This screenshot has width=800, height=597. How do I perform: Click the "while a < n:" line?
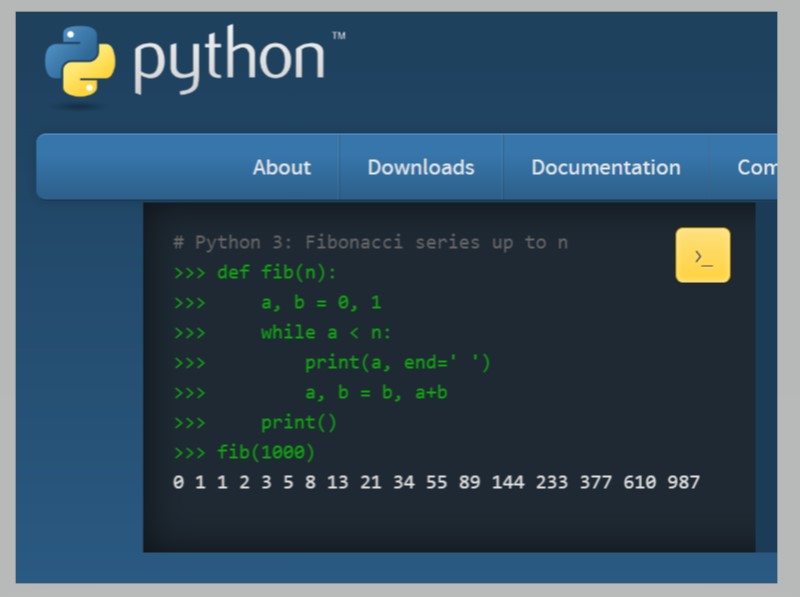pos(278,330)
